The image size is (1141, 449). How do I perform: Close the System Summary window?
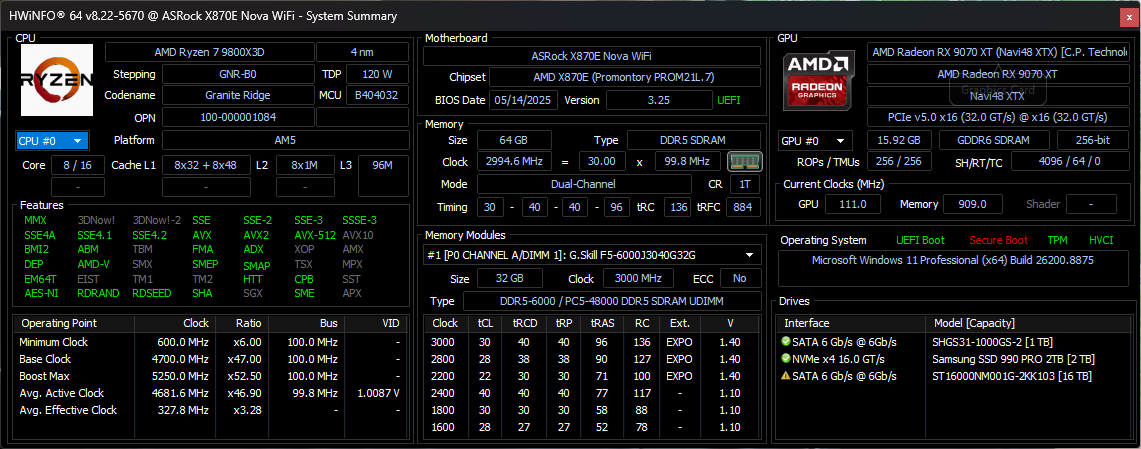(1129, 15)
